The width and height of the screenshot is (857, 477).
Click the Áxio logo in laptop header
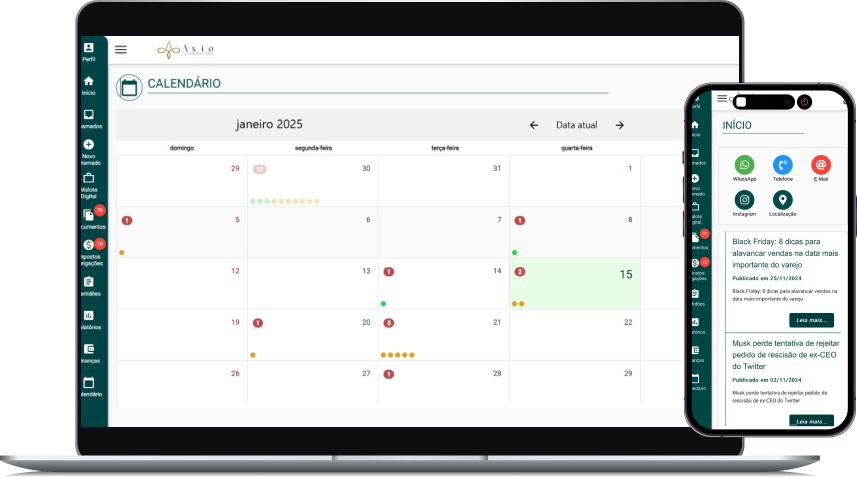click(x=185, y=50)
